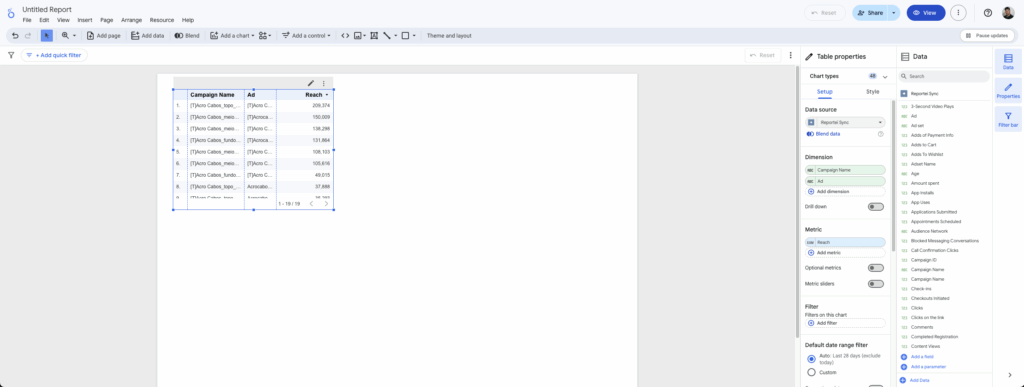This screenshot has width=1024, height=387.
Task: Switch to the Style tab
Action: coord(872,92)
